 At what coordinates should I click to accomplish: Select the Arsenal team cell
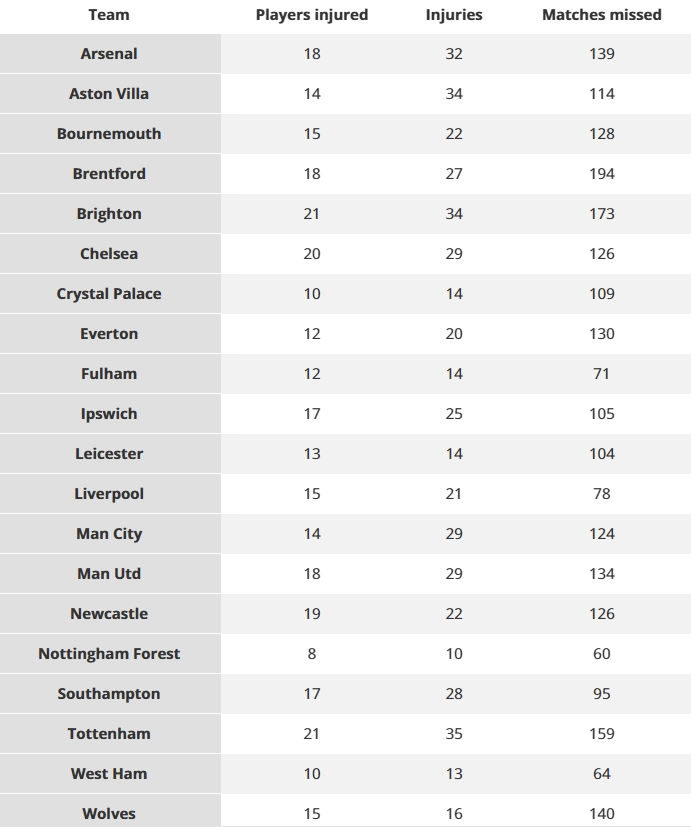tap(110, 54)
